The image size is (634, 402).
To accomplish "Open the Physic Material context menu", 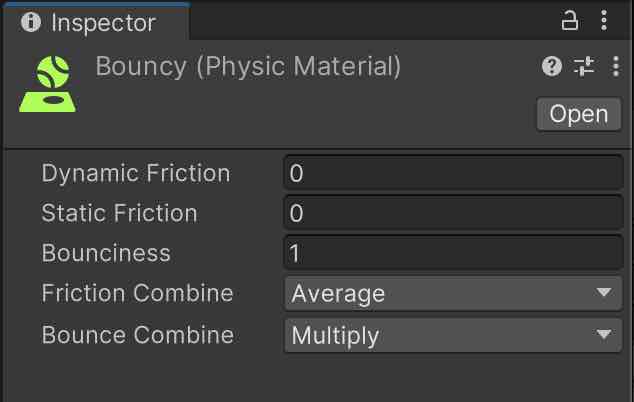I will tap(614, 67).
